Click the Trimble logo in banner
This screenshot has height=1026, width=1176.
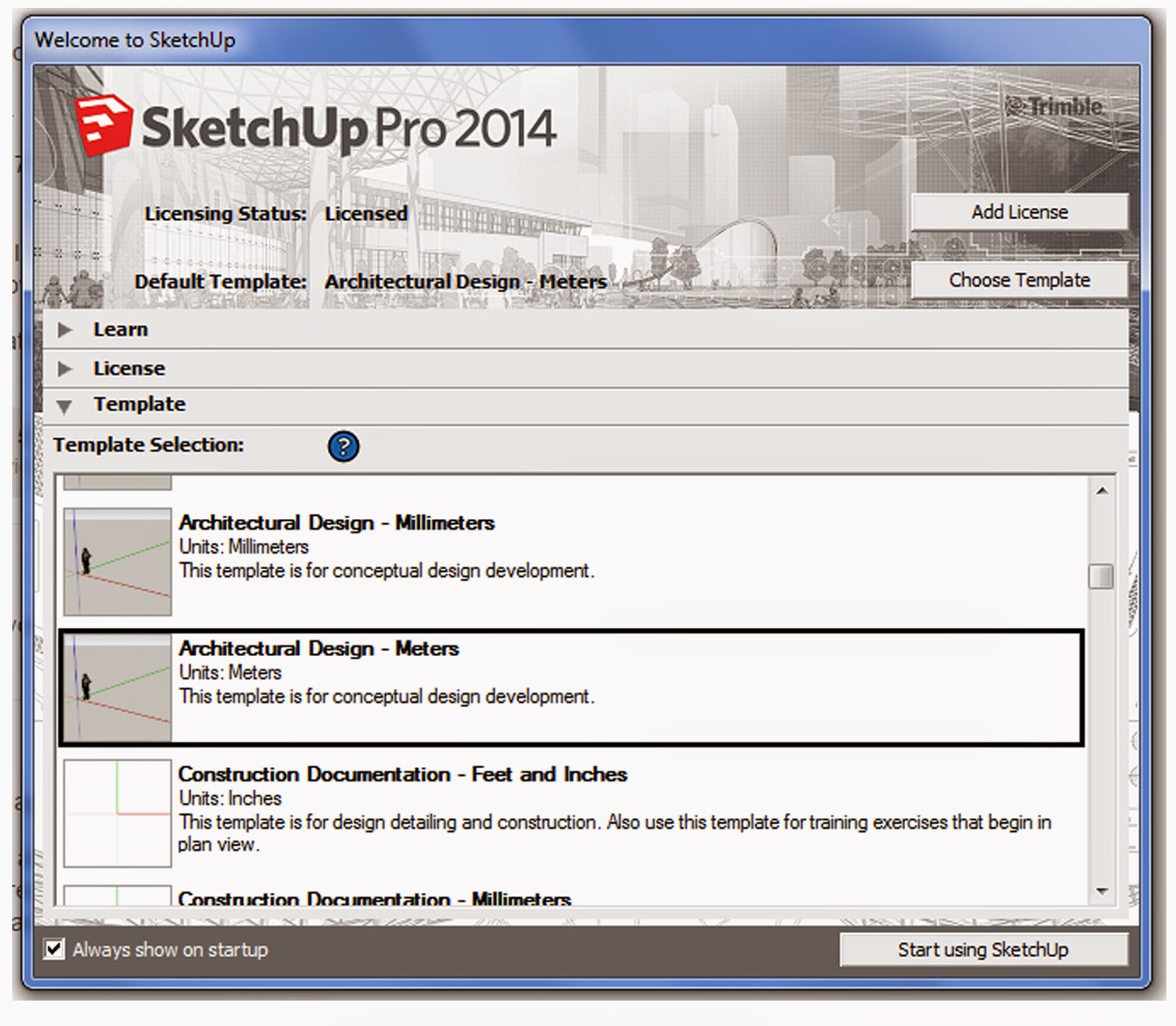click(x=1054, y=107)
